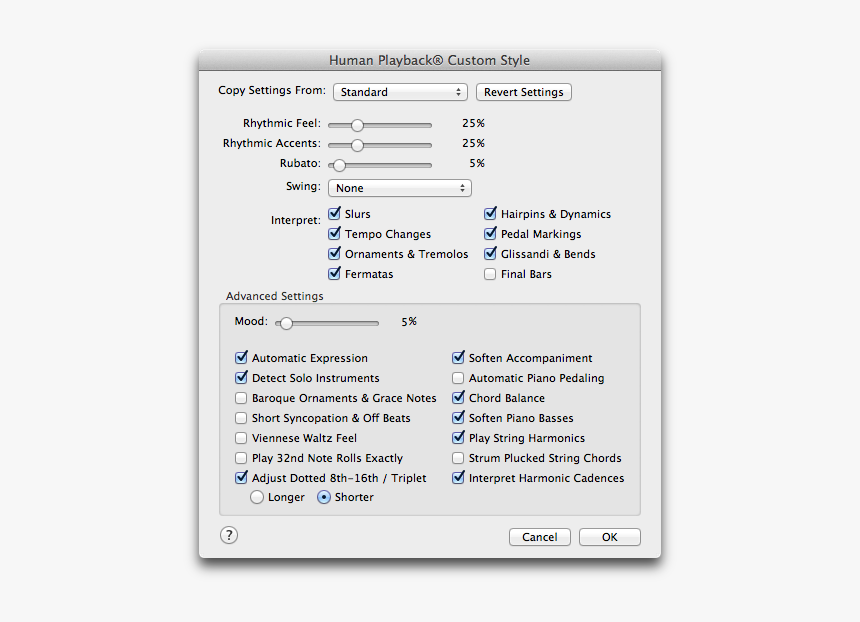This screenshot has width=860, height=622.
Task: Click the Rubato slider handle
Action: coord(340,165)
